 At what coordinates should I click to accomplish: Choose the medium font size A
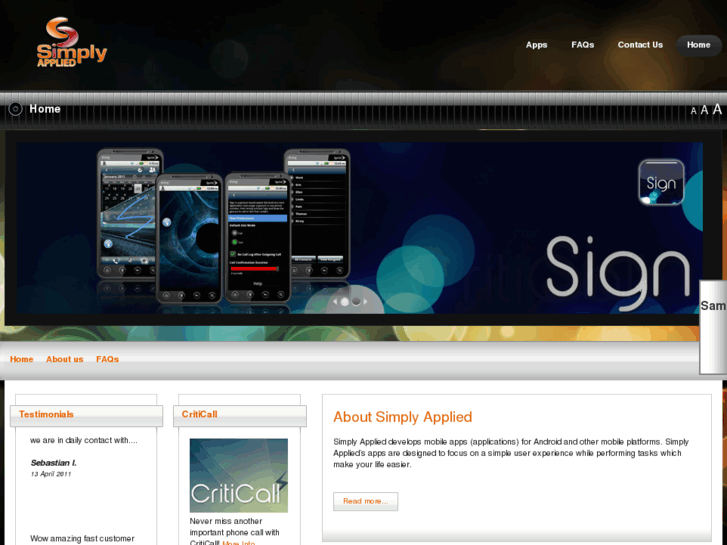click(704, 110)
